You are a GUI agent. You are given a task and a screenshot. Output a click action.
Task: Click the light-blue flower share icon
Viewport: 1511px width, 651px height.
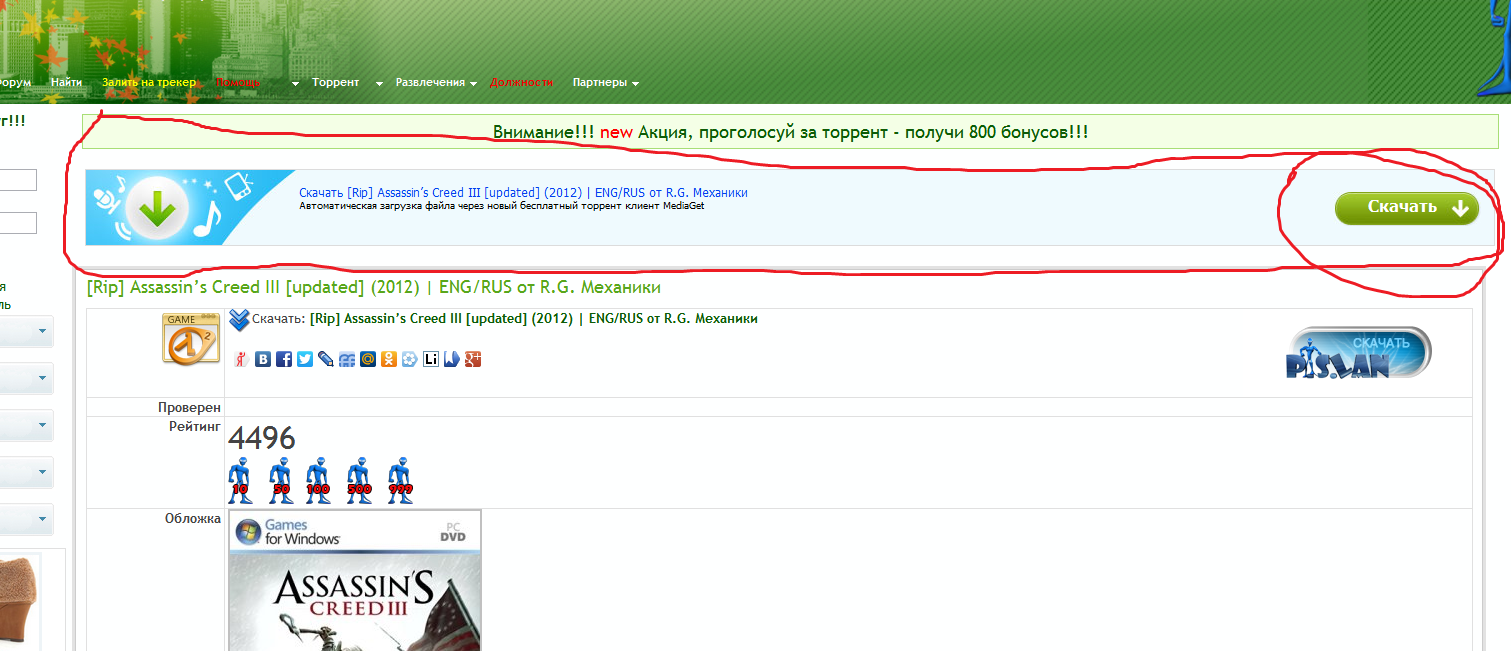(x=410, y=359)
